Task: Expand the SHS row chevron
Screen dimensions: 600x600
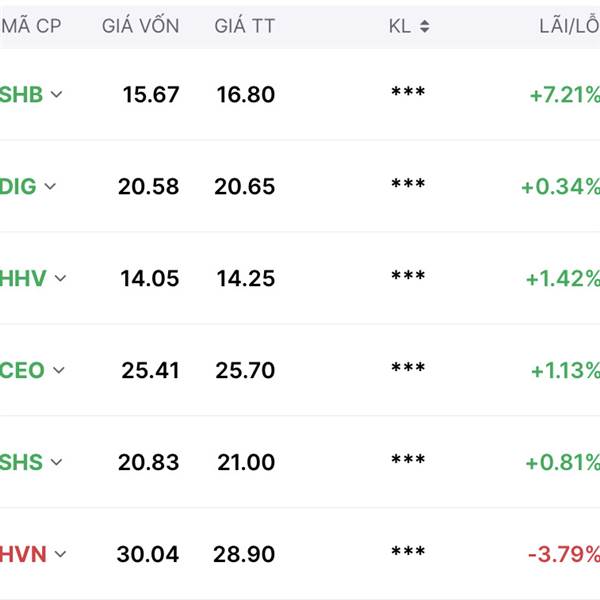Action: [x=57, y=462]
